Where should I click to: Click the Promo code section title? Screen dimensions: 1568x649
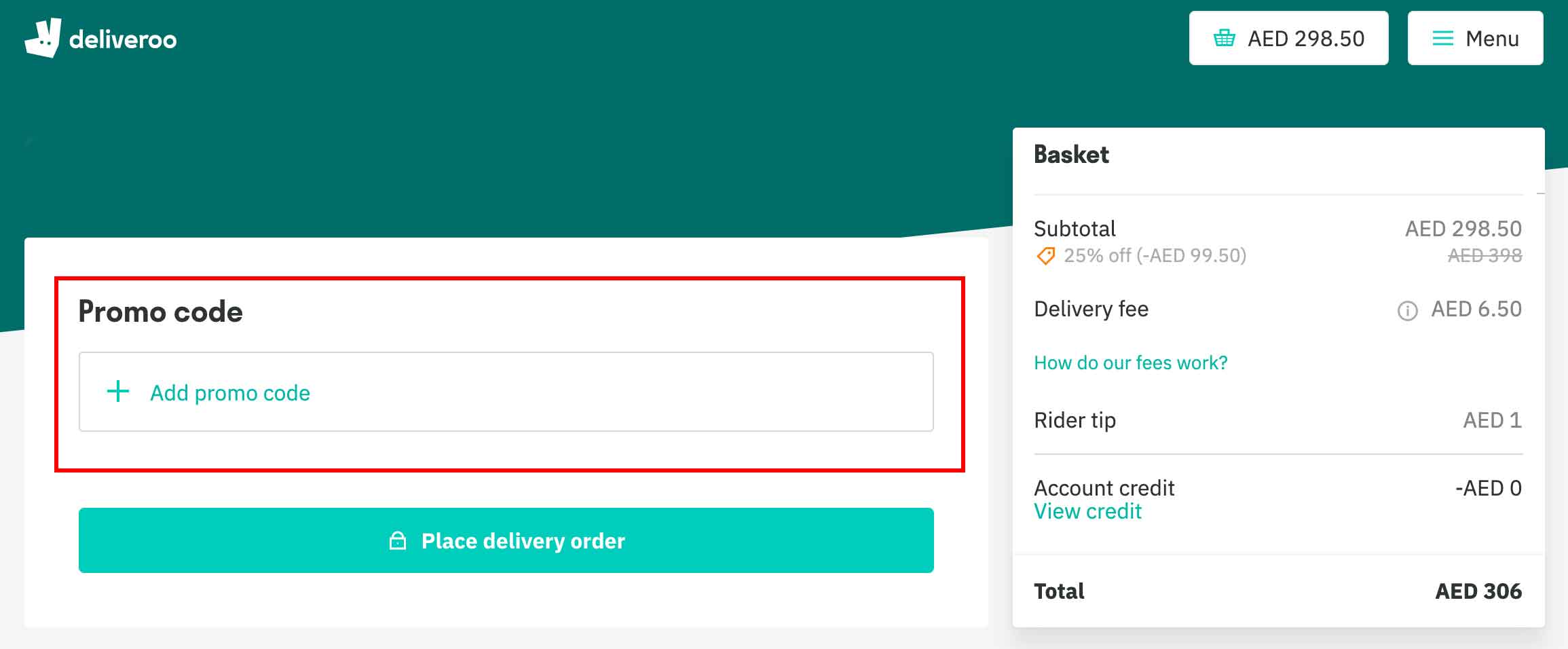pos(161,312)
